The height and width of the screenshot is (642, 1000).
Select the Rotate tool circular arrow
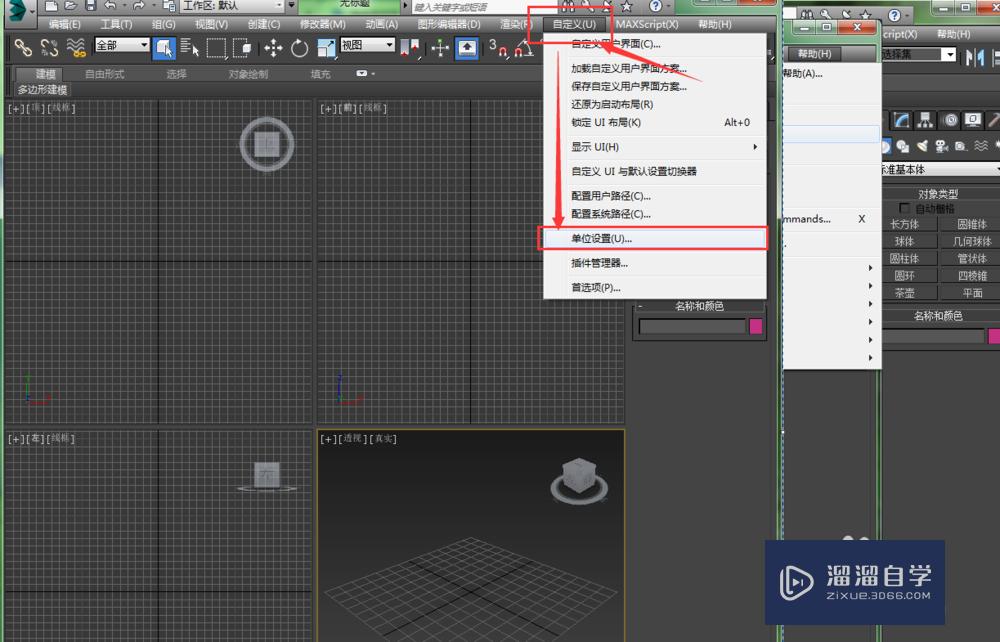coord(299,48)
